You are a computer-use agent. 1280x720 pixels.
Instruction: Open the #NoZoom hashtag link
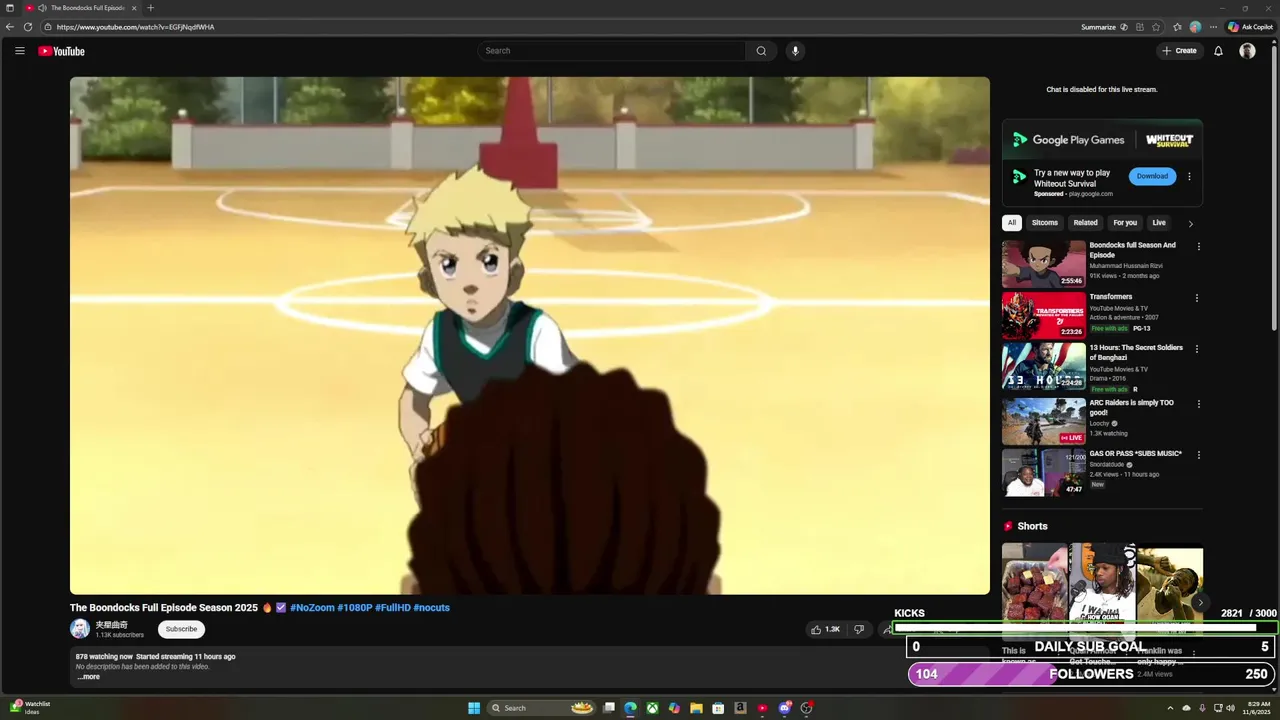pos(312,608)
